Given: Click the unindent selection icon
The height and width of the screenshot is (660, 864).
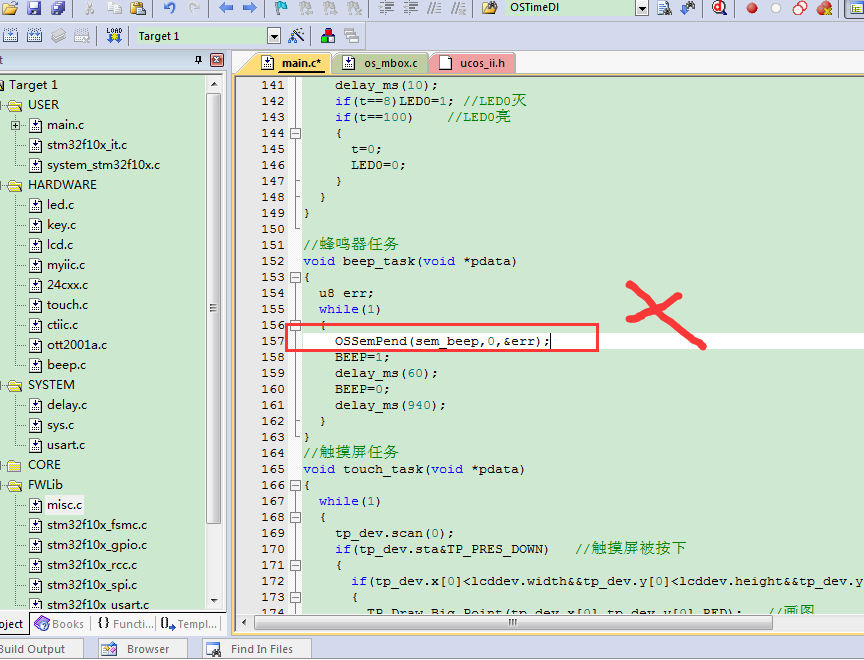Looking at the screenshot, I should [411, 8].
